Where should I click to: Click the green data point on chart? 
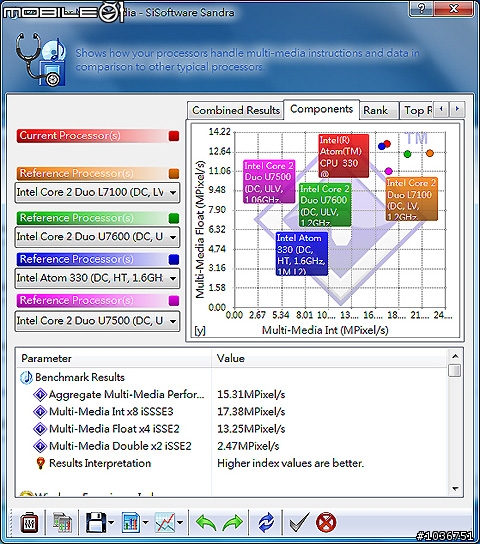(408, 154)
